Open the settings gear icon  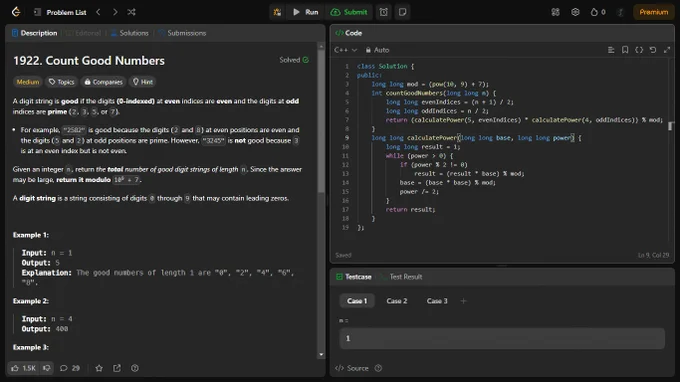[x=575, y=12]
